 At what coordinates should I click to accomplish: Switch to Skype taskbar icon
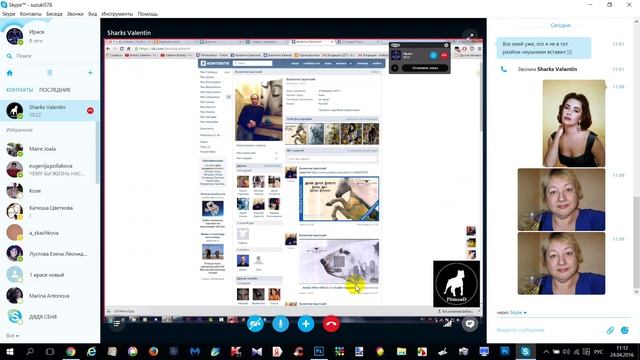click(525, 351)
